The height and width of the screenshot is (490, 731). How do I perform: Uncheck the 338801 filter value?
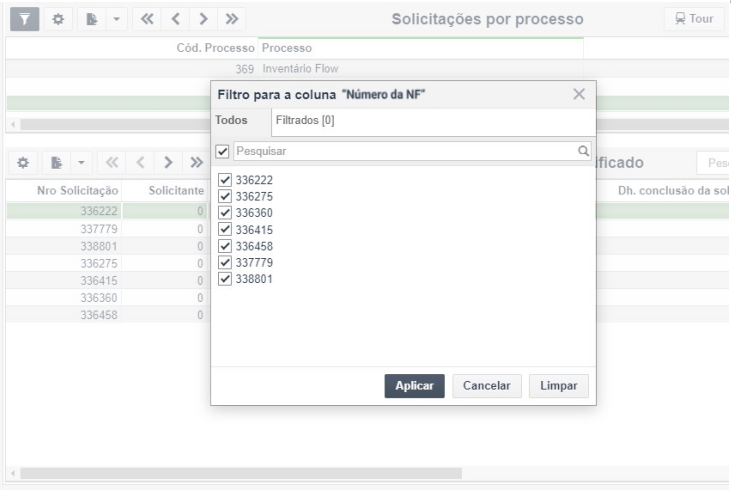225,279
